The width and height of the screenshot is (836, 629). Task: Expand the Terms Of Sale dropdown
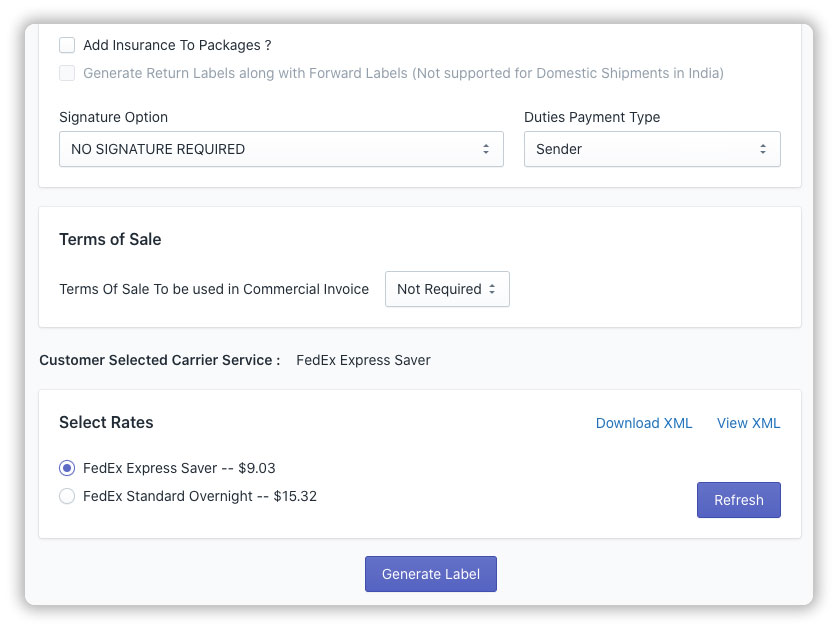[447, 289]
